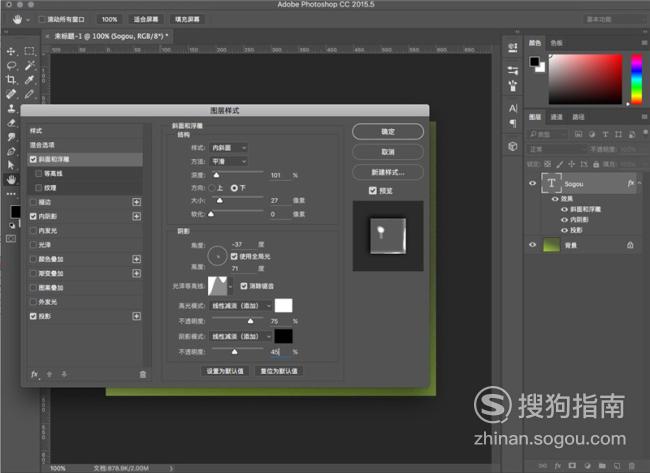Select the 样式 entry in dialog list
Viewport: 650px width, 473px height.
pyautogui.click(x=85, y=131)
